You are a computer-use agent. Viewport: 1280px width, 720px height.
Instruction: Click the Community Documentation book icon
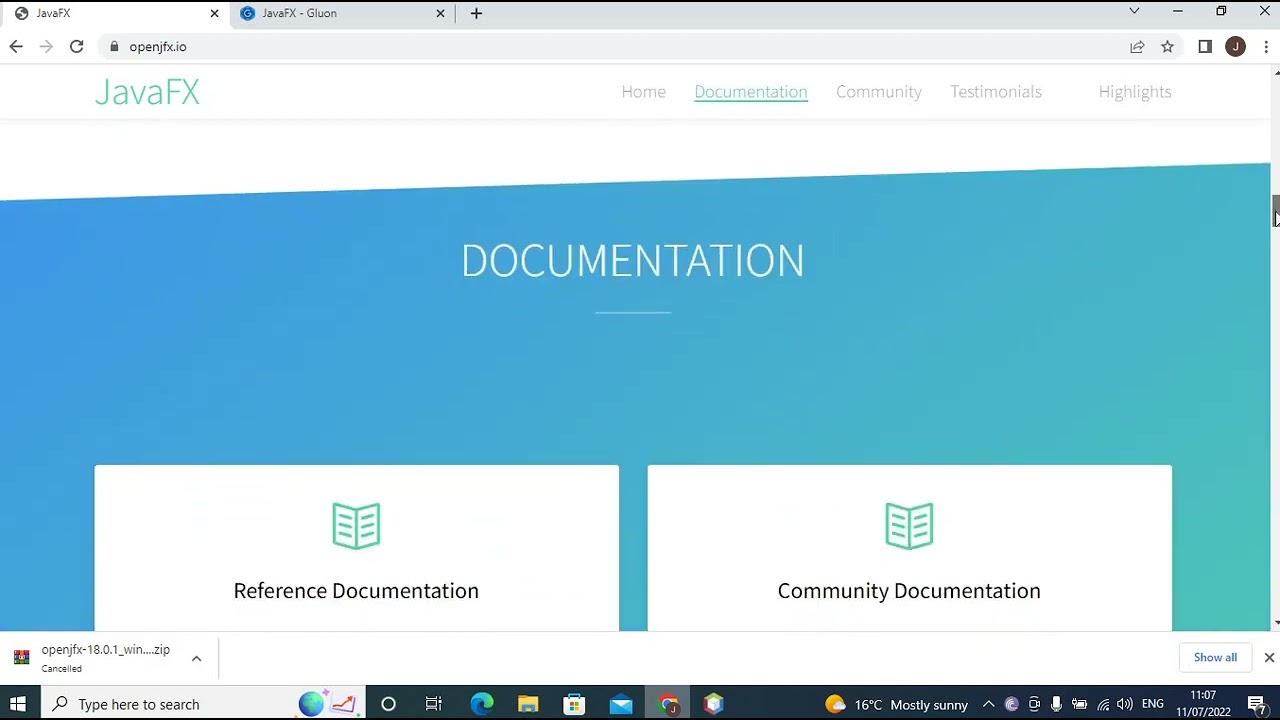(x=909, y=526)
